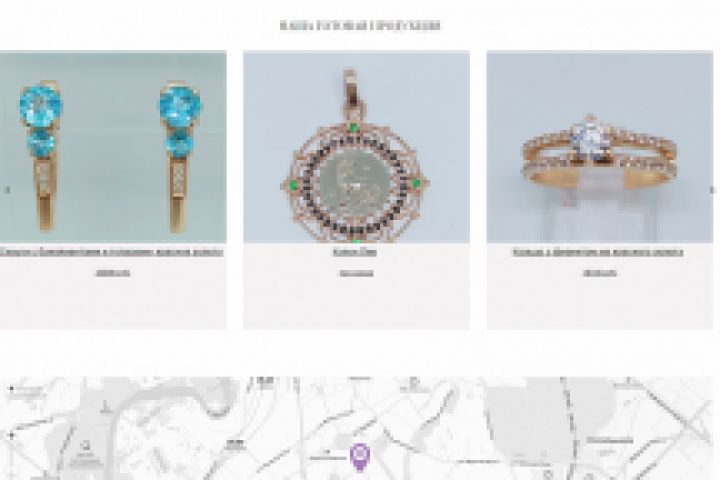Click the landmark icon on map's left side
The height and width of the screenshot is (480, 720).
(85, 446)
